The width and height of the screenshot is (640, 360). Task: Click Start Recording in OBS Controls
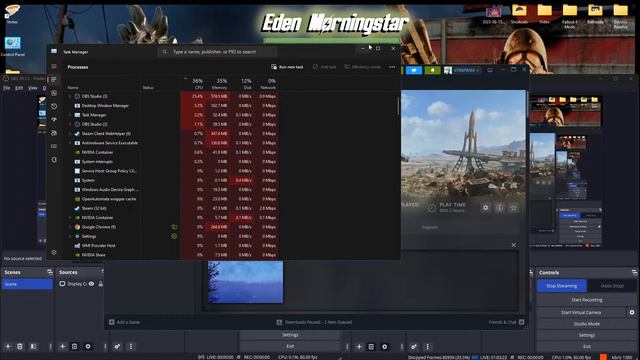pos(587,300)
